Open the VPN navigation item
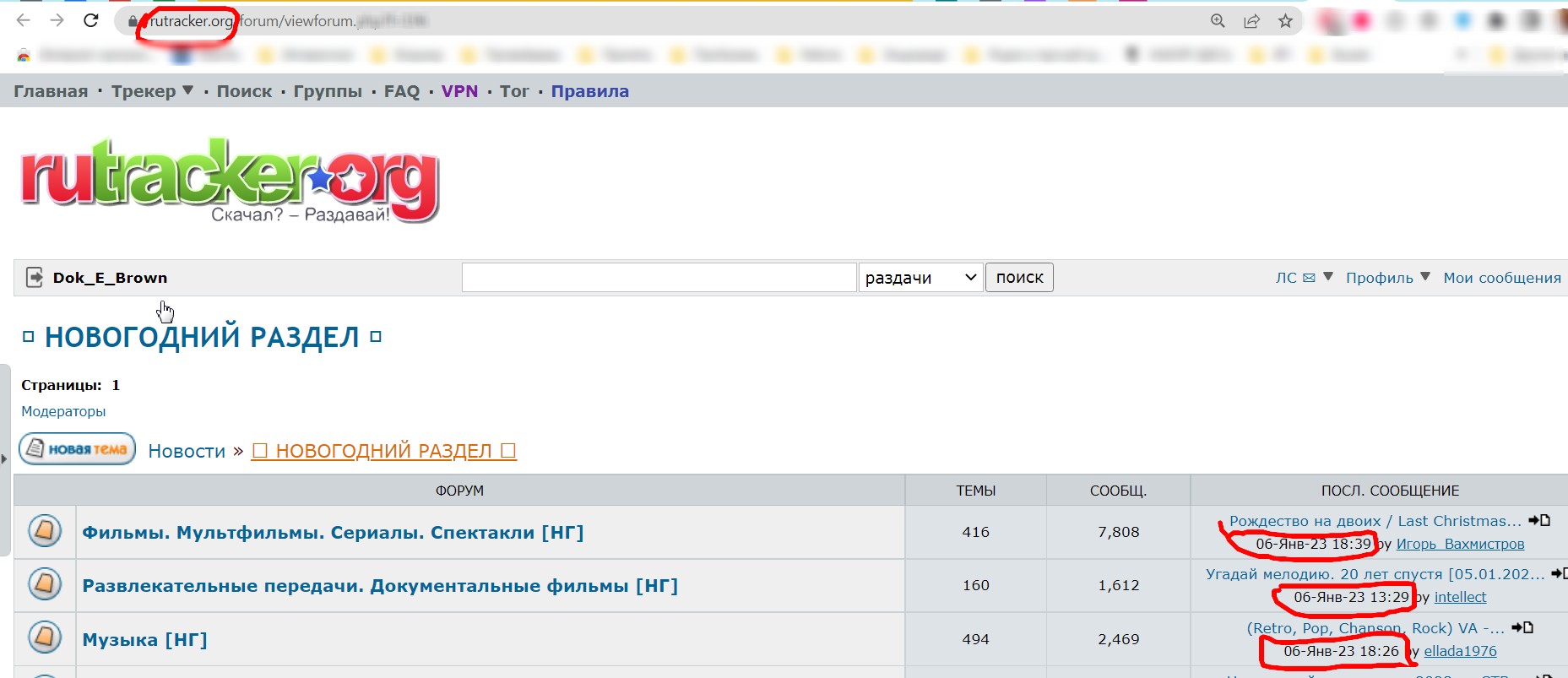 pyautogui.click(x=459, y=91)
